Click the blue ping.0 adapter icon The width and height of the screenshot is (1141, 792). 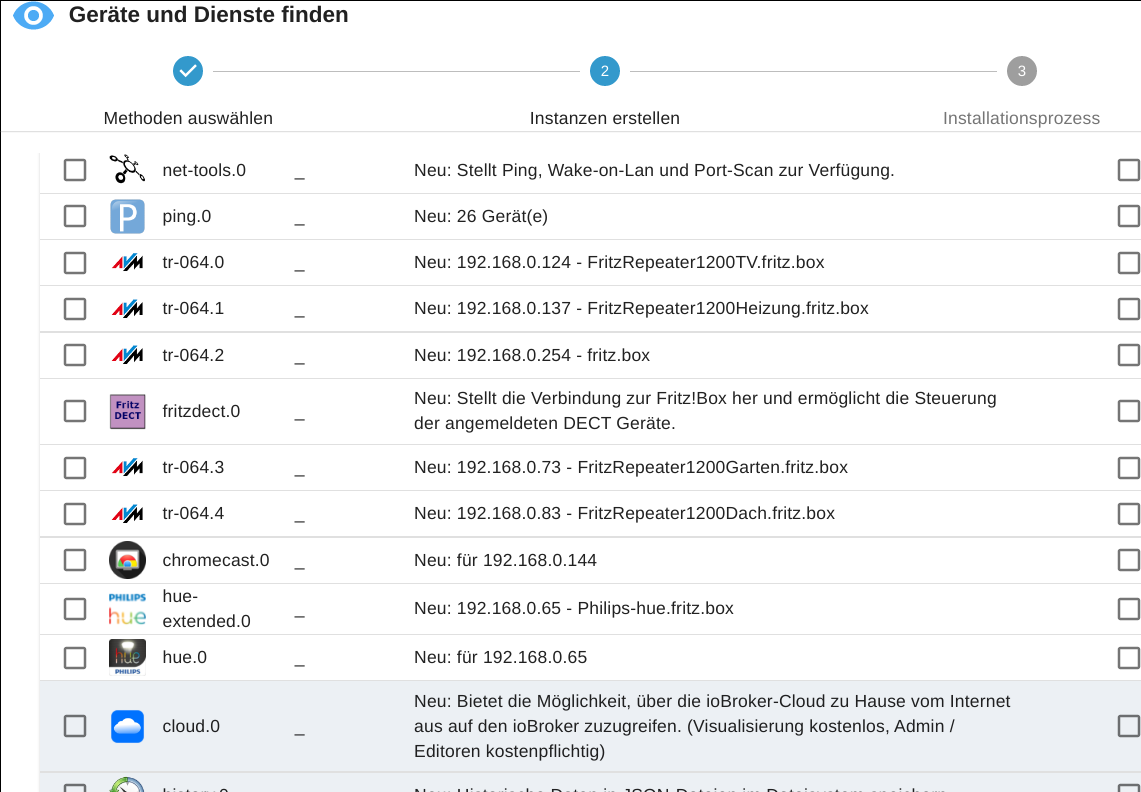[x=127, y=216]
